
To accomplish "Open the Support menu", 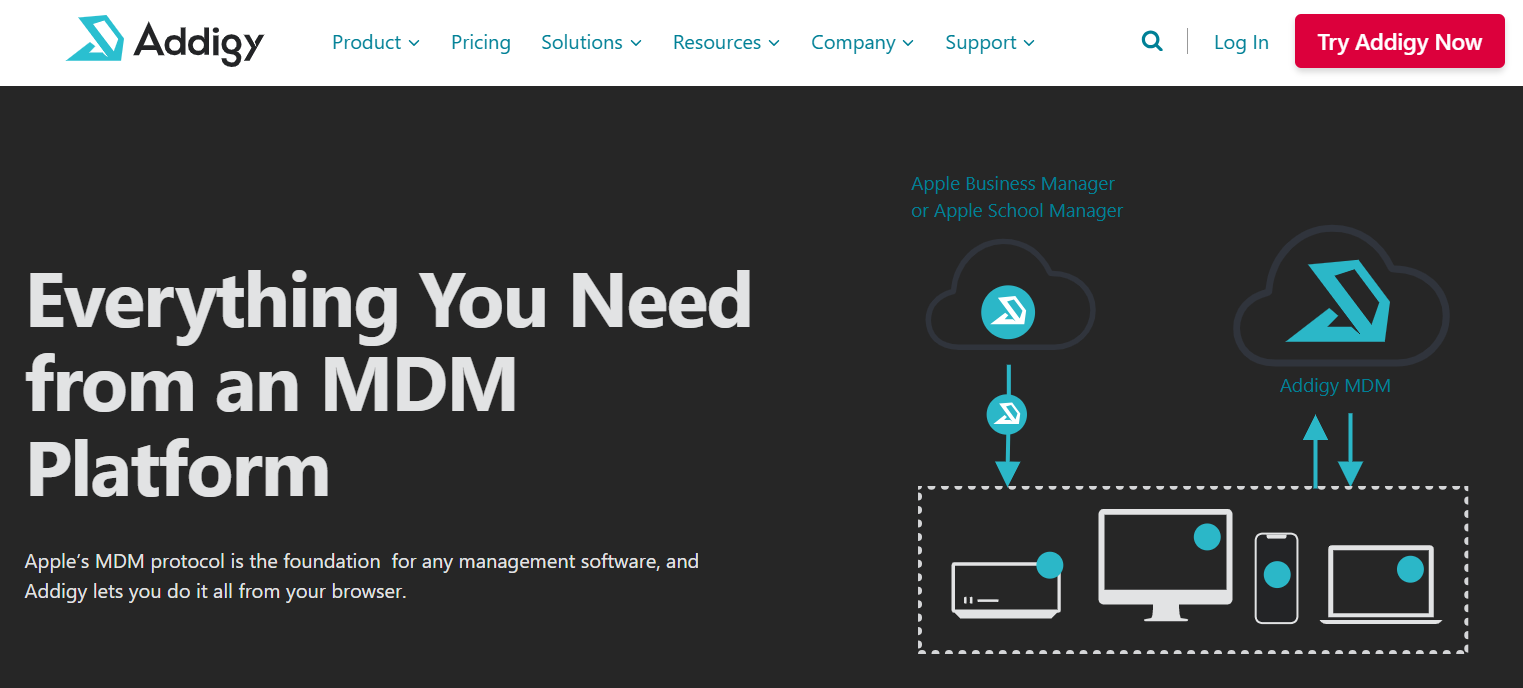I will (x=990, y=42).
